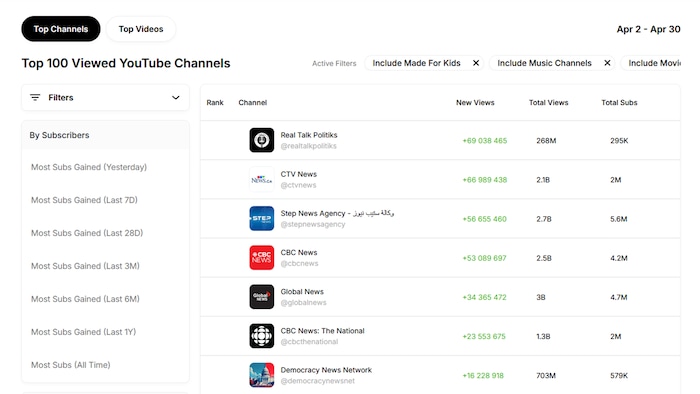Click the @realtalkpolitiks handle
This screenshot has height=394, width=700.
[x=308, y=146]
